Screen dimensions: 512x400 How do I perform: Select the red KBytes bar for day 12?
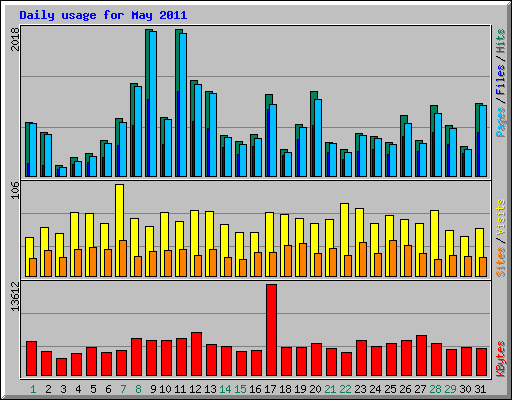click(x=196, y=354)
